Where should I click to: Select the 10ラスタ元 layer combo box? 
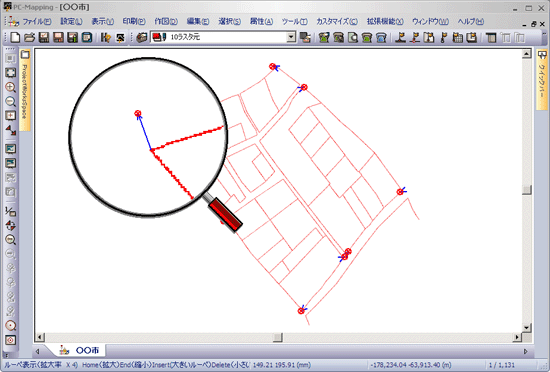tap(223, 37)
